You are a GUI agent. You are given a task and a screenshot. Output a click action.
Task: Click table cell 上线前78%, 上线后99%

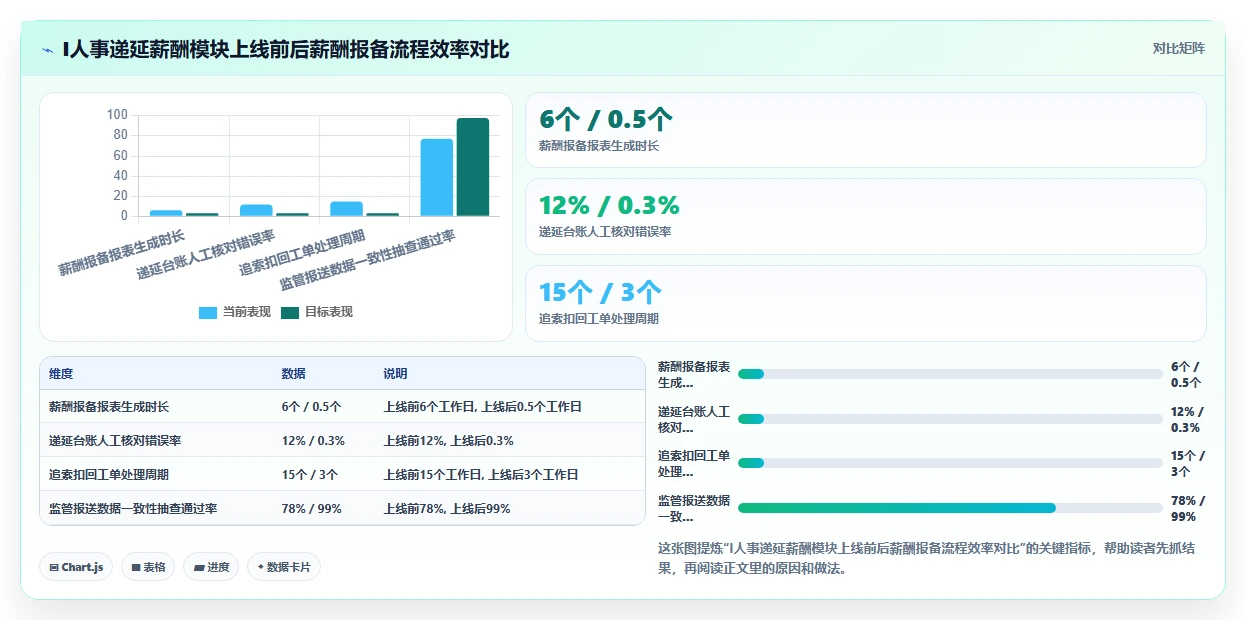click(x=447, y=509)
